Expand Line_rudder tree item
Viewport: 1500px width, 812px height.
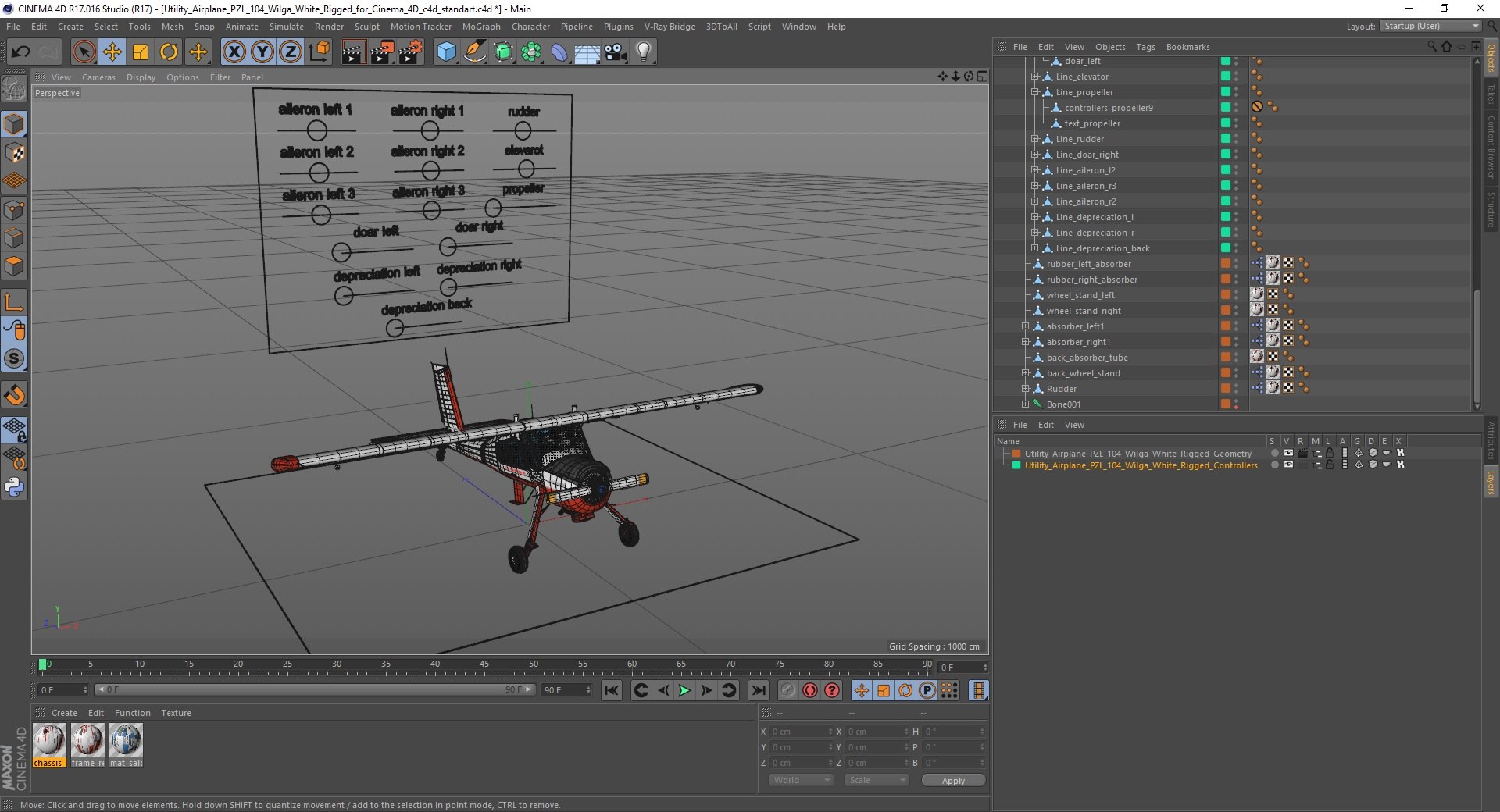coord(1034,139)
